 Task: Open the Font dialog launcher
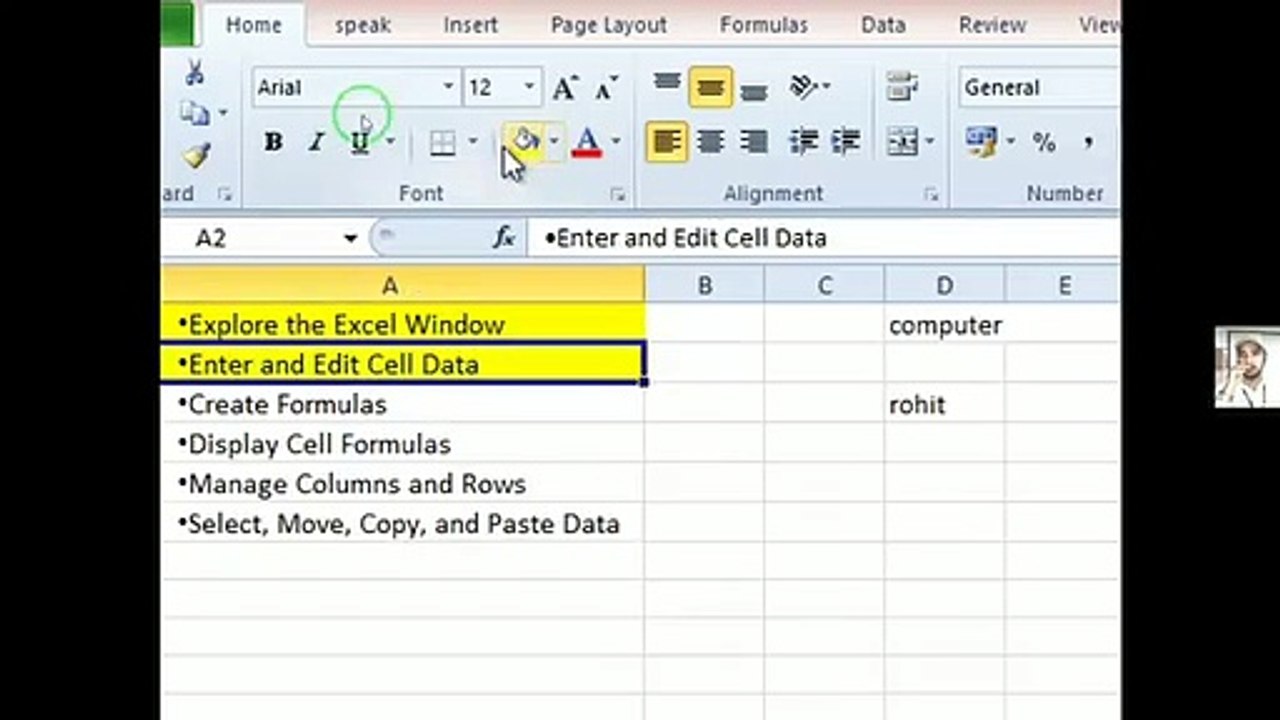[x=618, y=194]
